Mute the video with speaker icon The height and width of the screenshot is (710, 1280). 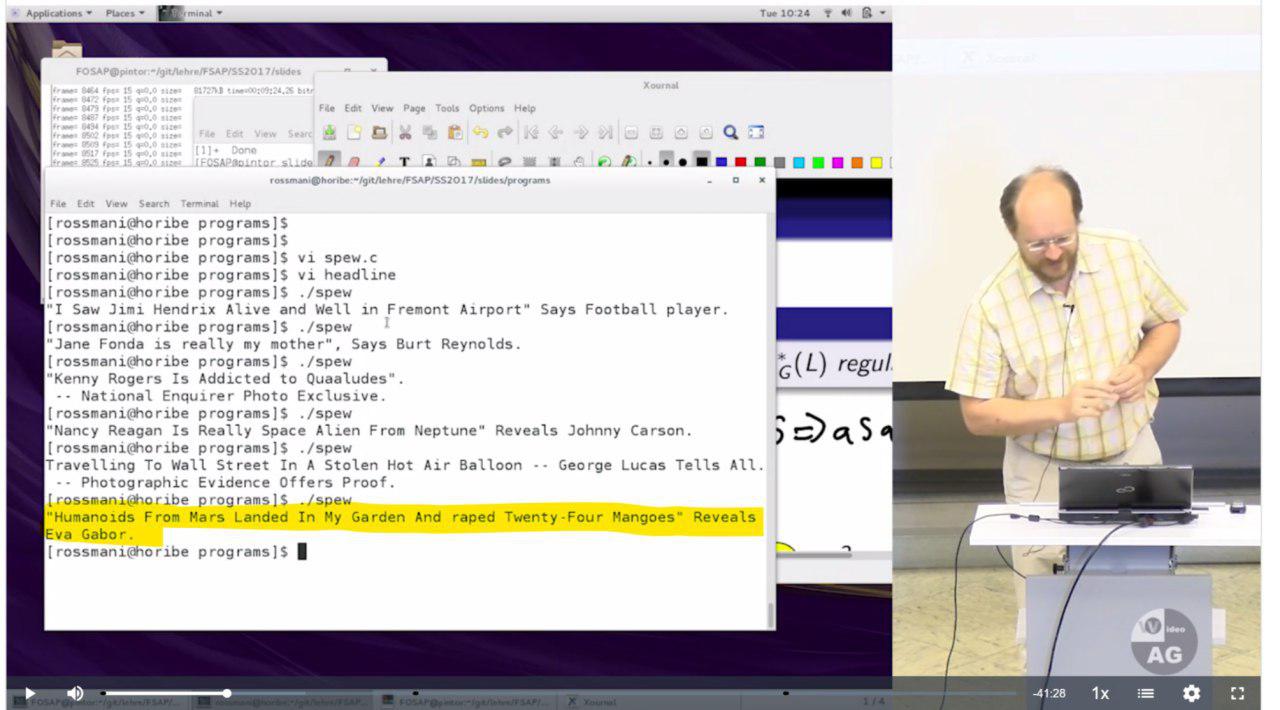click(75, 693)
